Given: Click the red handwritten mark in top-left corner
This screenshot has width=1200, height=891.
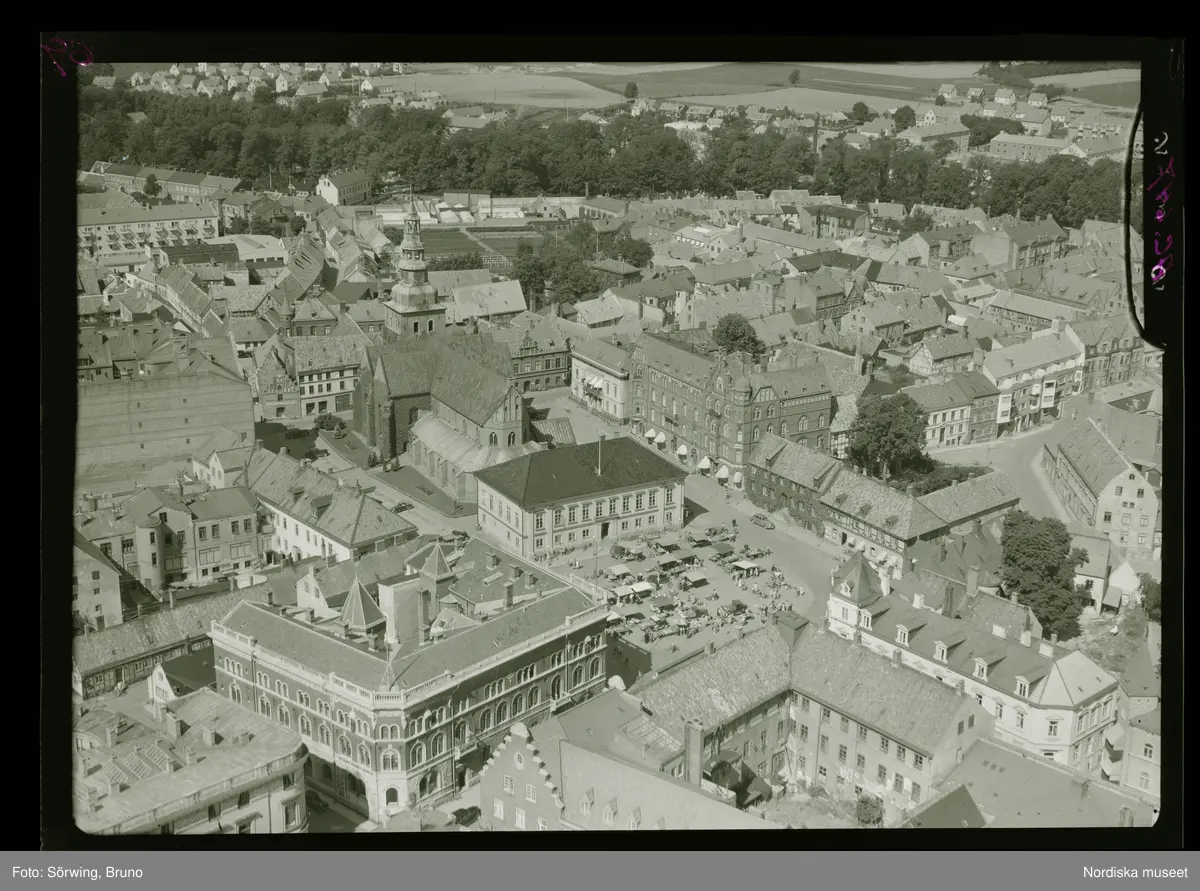Looking at the screenshot, I should [66, 55].
